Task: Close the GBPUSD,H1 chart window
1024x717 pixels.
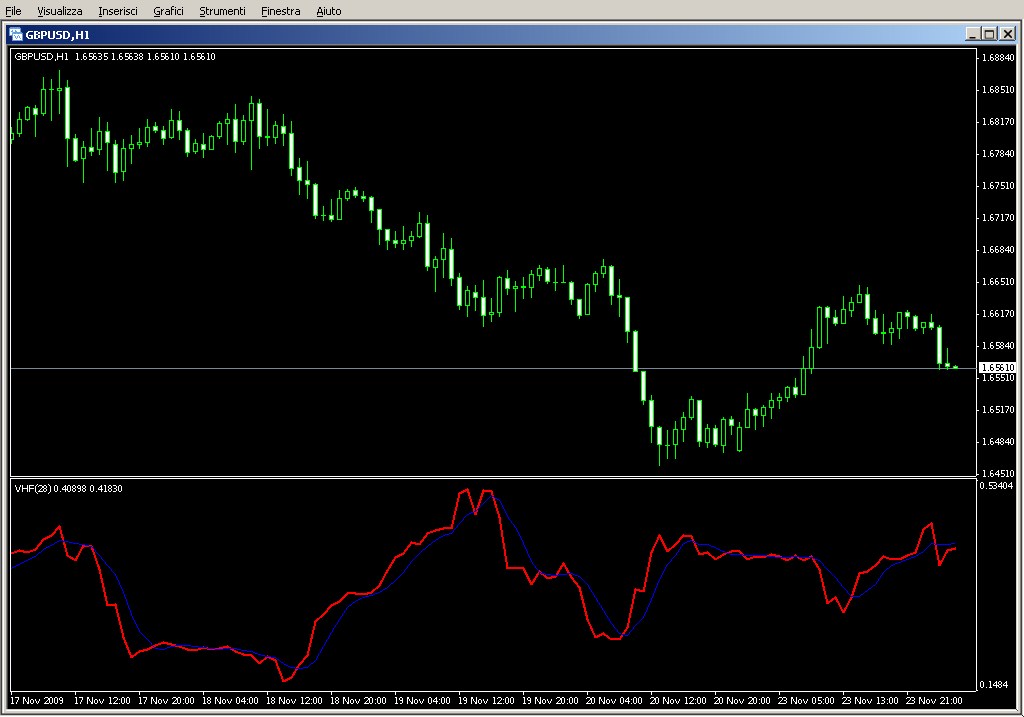Action: 1008,34
